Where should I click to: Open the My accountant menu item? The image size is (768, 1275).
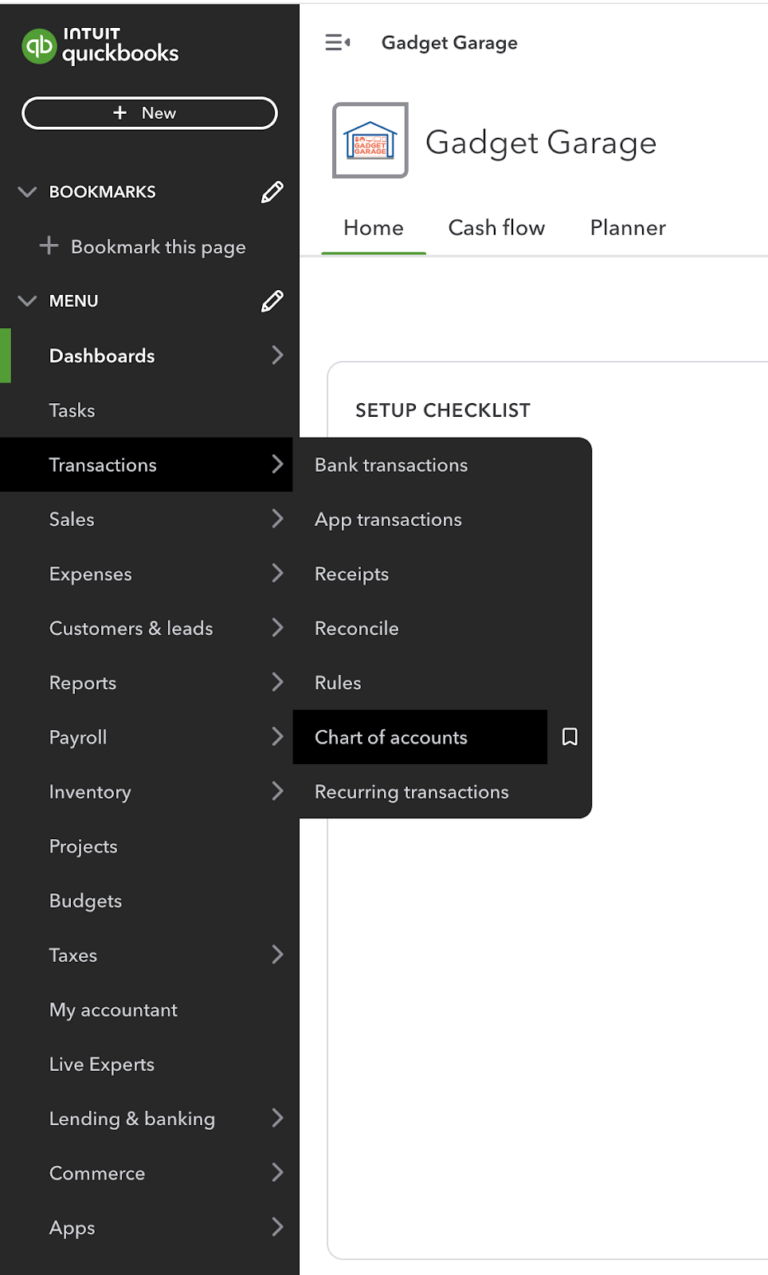(x=112, y=1009)
